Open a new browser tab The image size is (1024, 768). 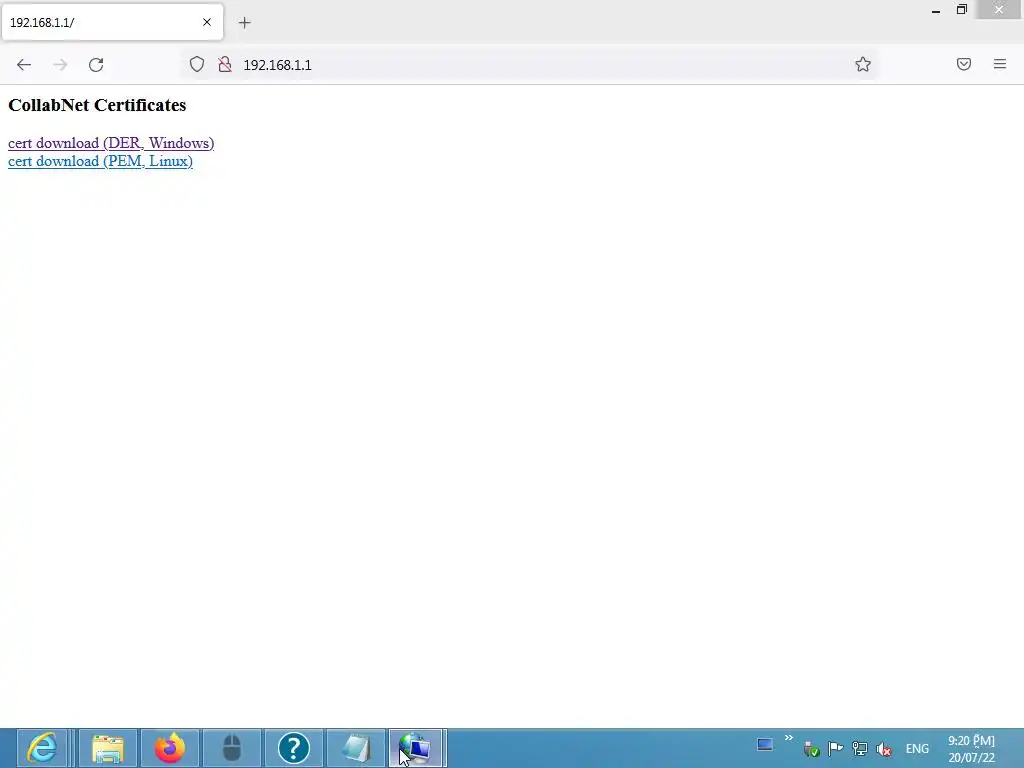tap(244, 23)
